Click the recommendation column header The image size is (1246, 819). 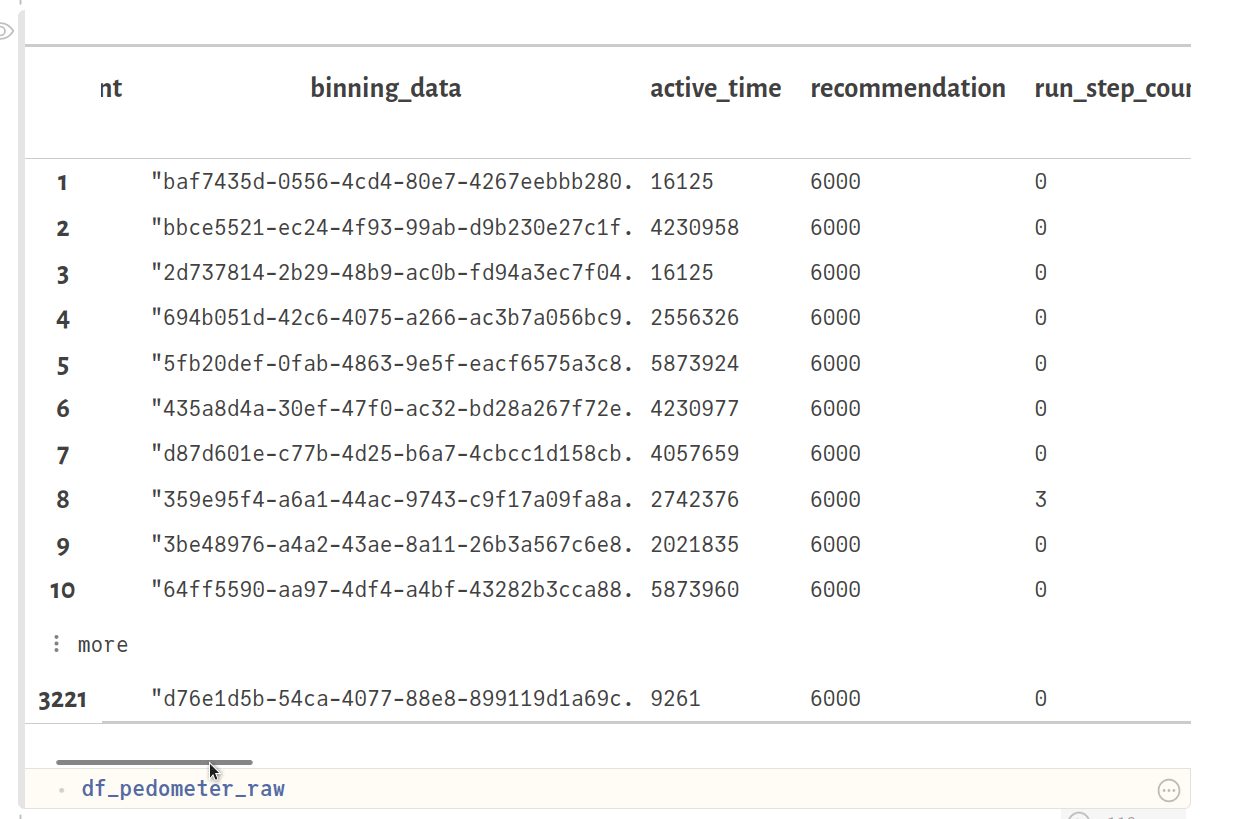907,88
